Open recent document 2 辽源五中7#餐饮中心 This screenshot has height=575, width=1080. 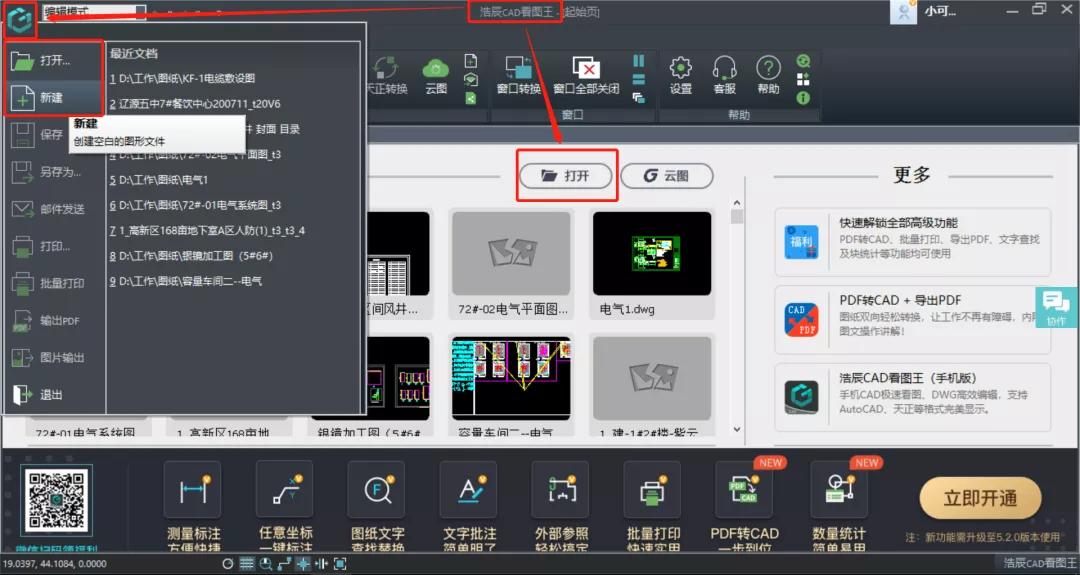pyautogui.click(x=195, y=104)
